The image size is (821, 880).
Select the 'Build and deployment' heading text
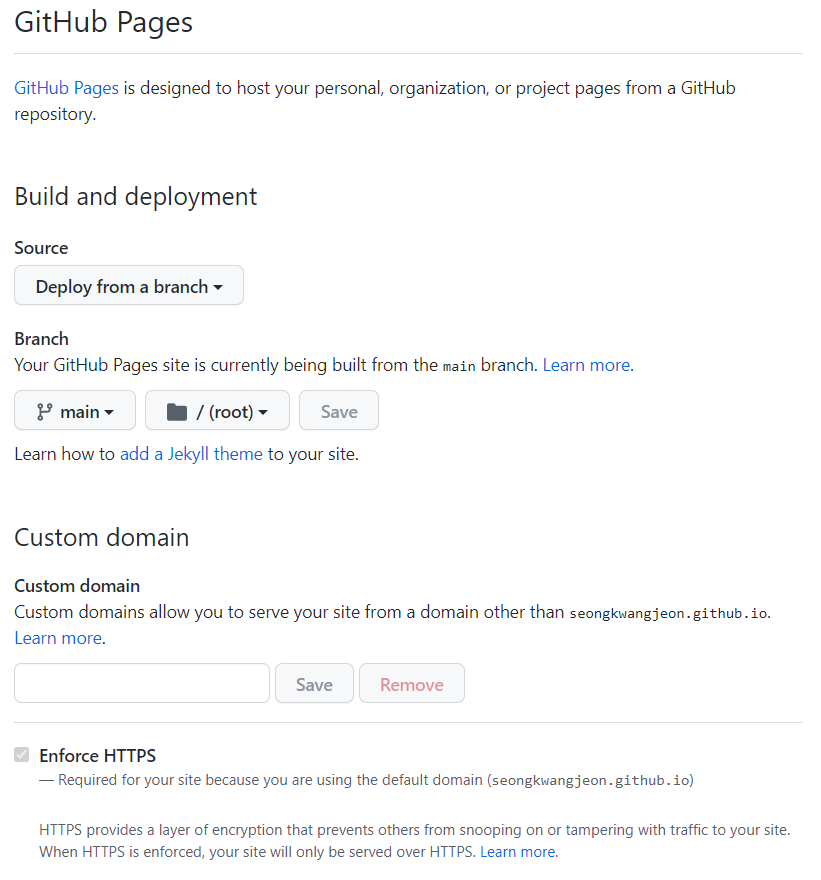(136, 197)
